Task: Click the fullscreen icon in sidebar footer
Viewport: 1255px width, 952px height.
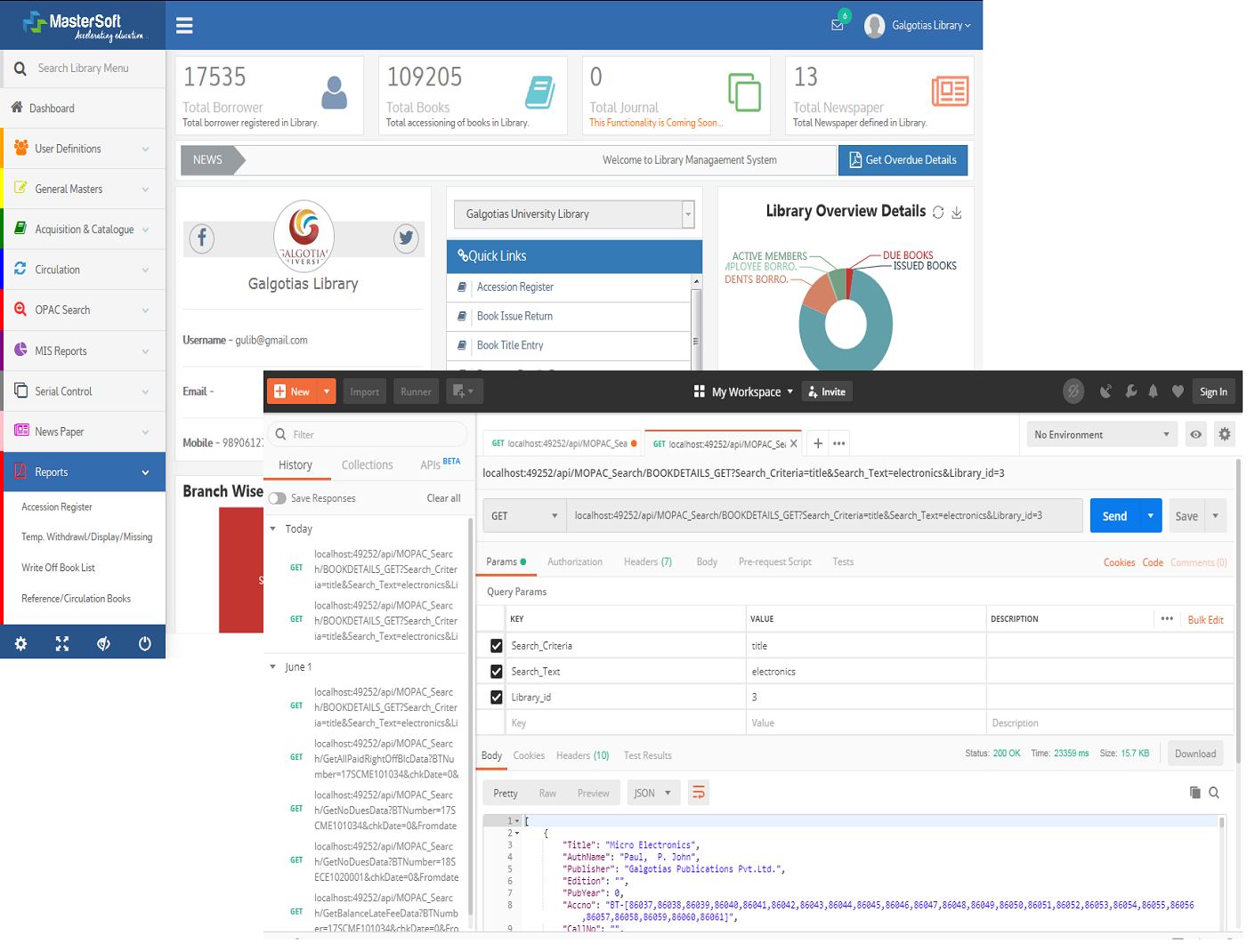Action: pos(62,643)
